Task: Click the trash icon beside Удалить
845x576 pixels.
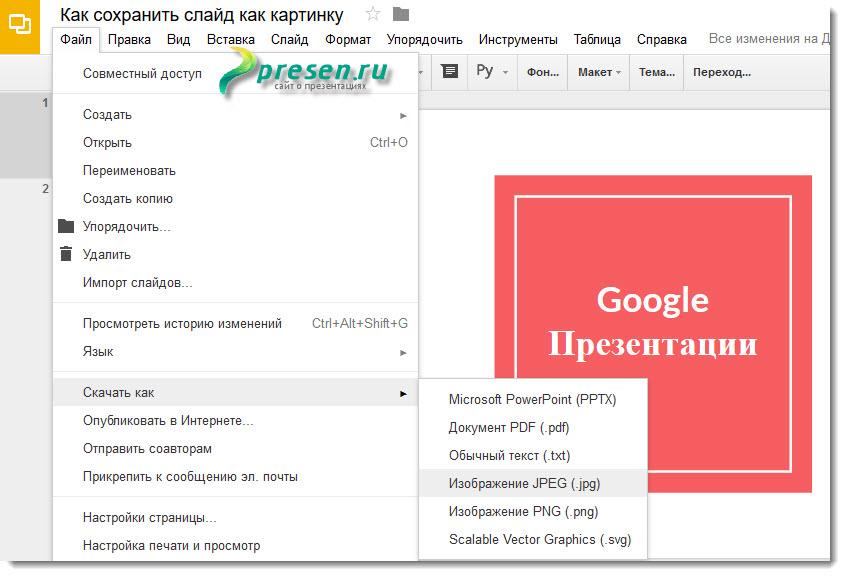Action: pyautogui.click(x=66, y=254)
